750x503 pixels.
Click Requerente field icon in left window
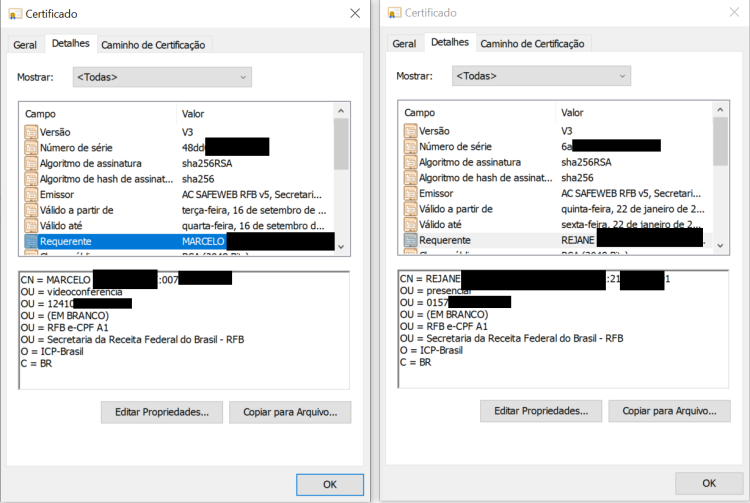point(31,241)
